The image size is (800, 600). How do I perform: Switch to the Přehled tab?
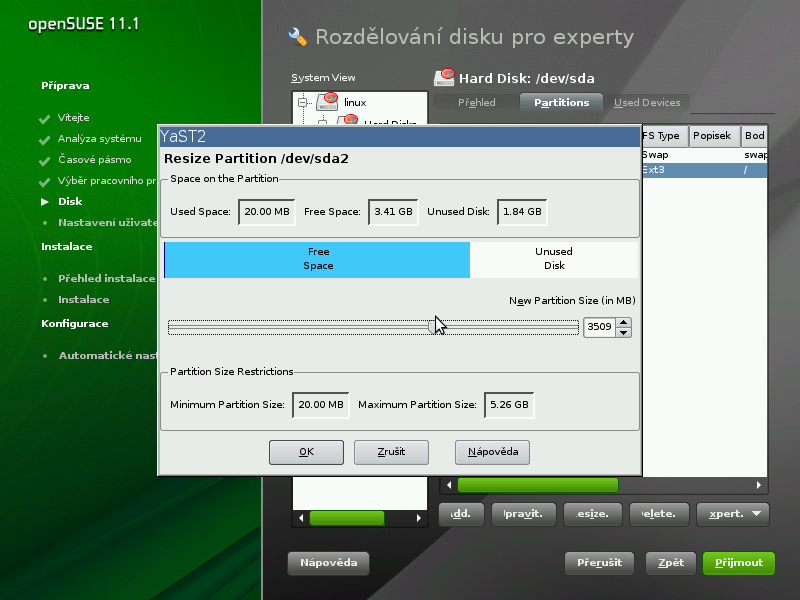pos(477,103)
